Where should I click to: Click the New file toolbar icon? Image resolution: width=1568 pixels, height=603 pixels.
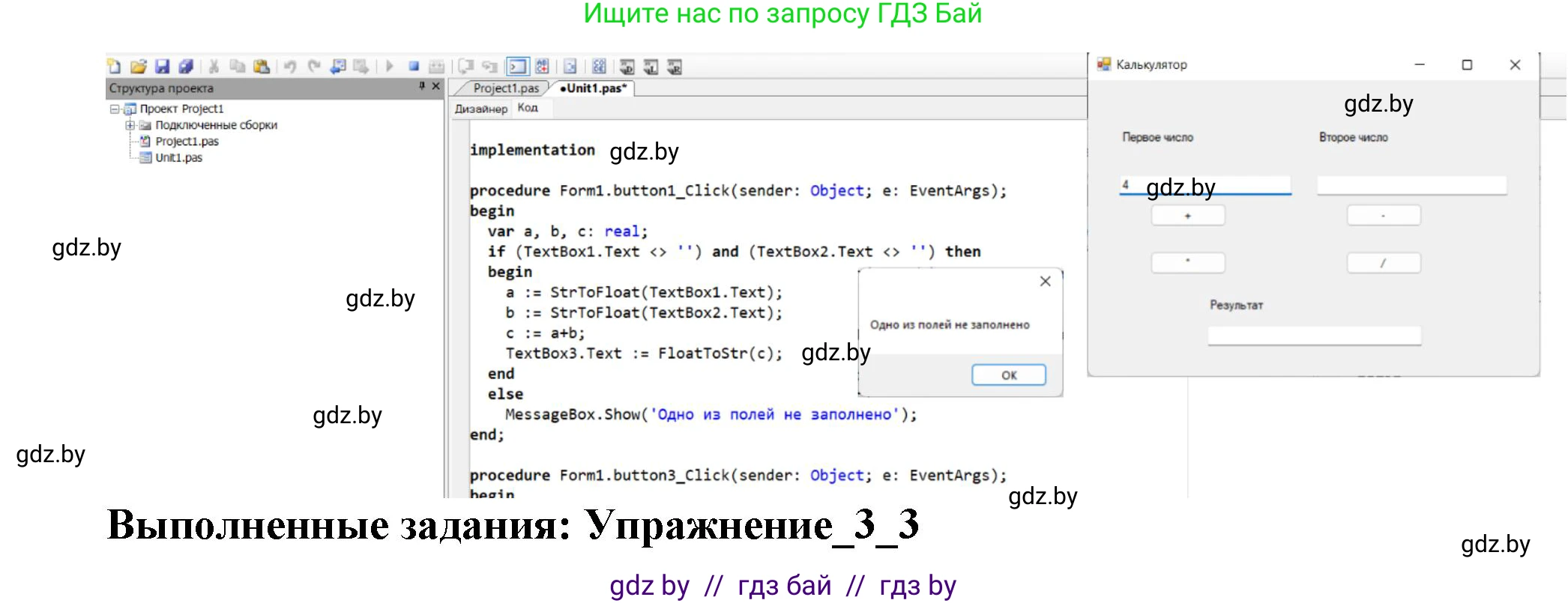pos(114,67)
